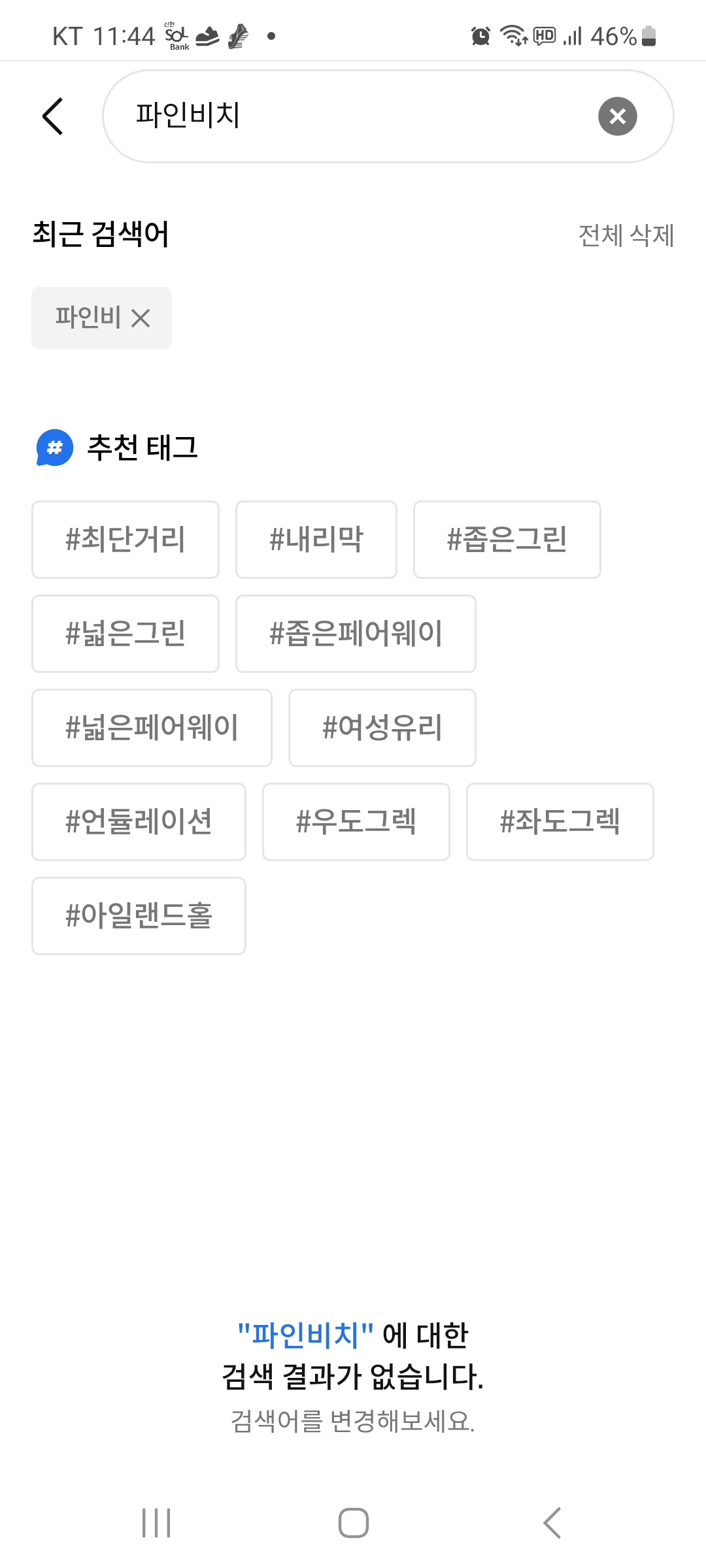Select the #최단거리 tag
This screenshot has width=706, height=1568.
tap(126, 540)
